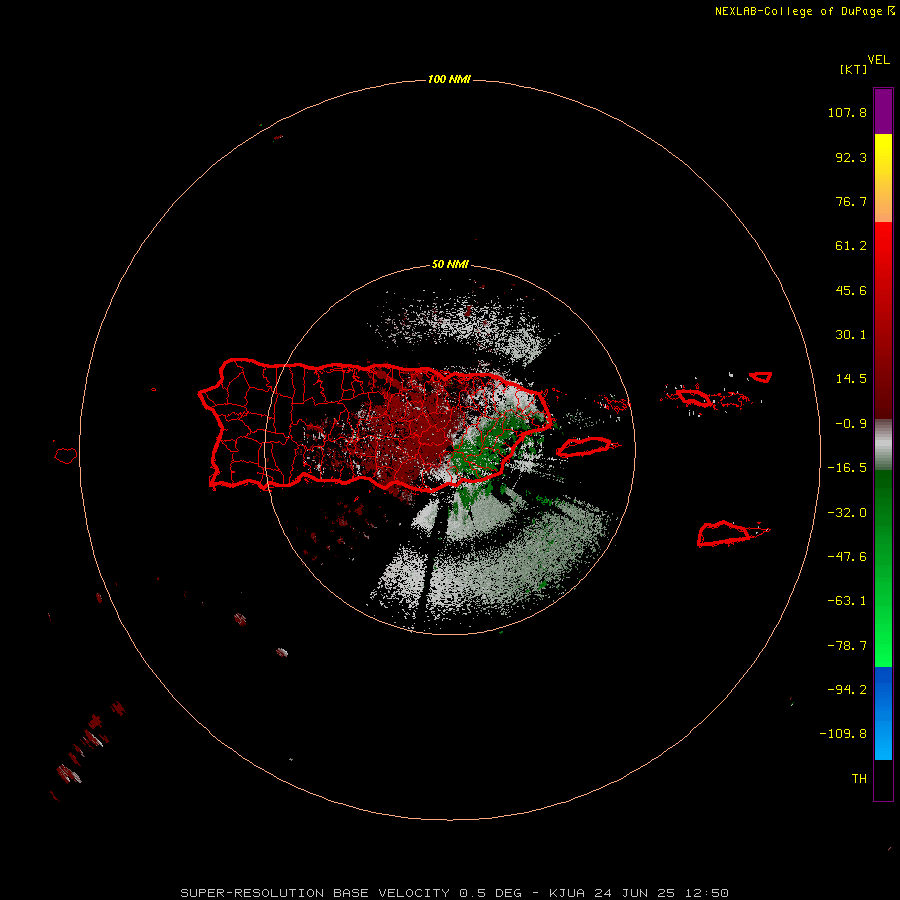Screen dimensions: 900x900
Task: Click the Mona island outline west of Puerto Rico
Action: coord(66,456)
